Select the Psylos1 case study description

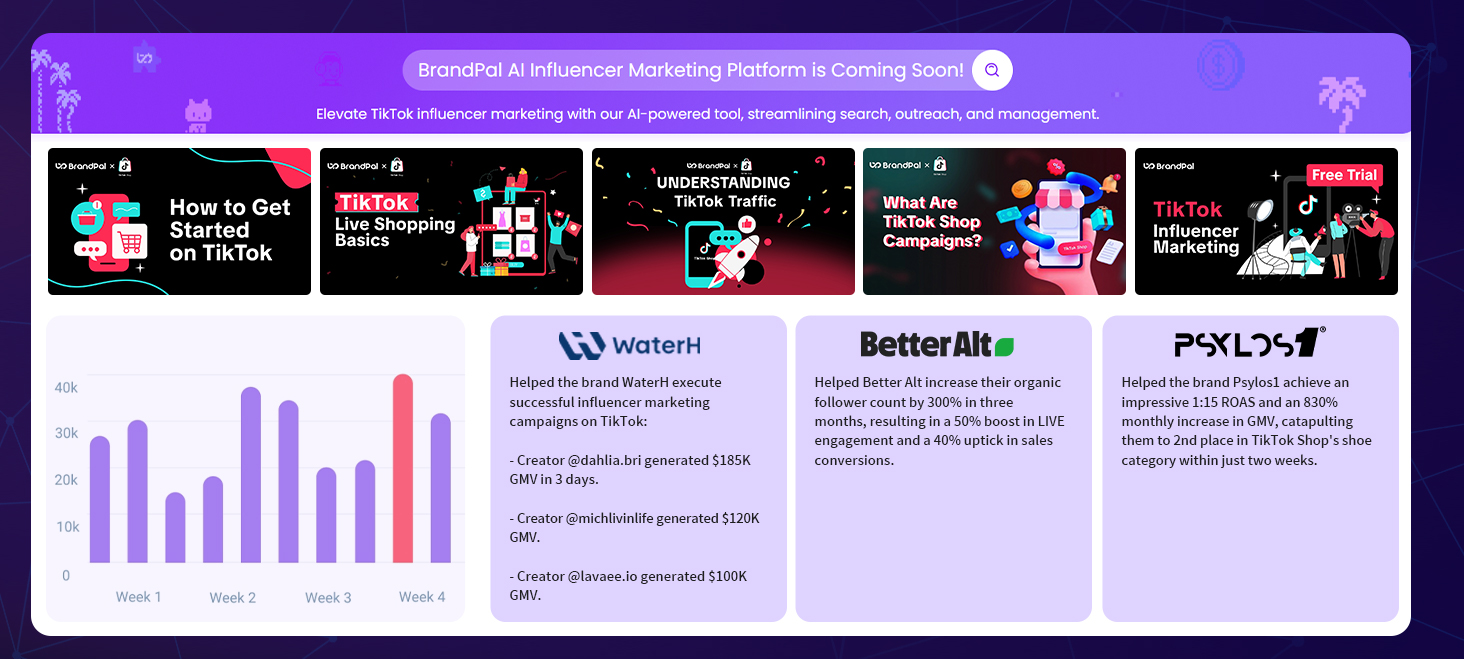tap(1248, 421)
